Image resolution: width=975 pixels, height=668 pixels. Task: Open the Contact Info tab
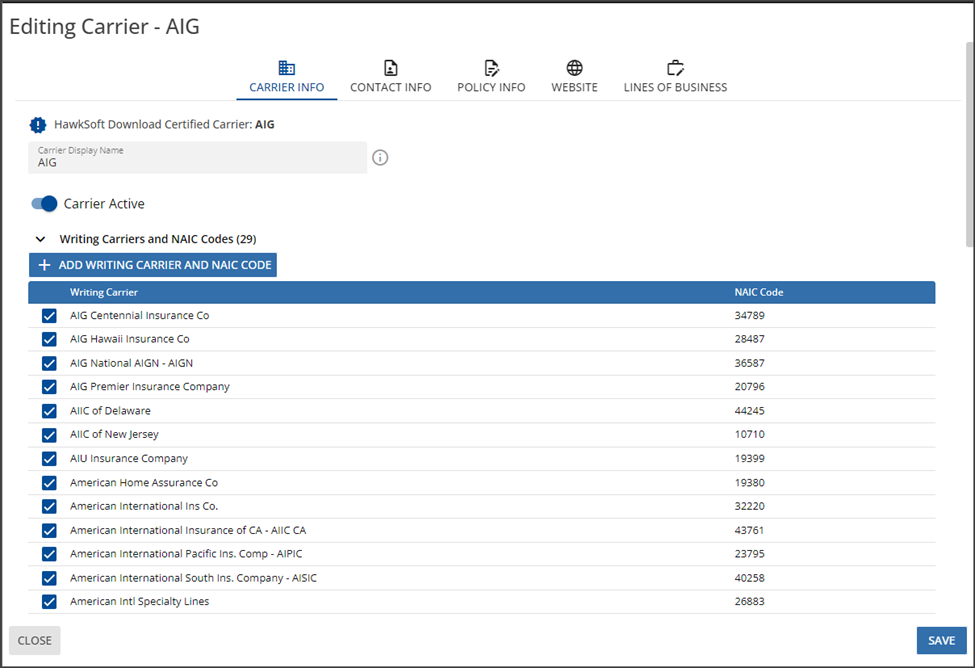(390, 78)
